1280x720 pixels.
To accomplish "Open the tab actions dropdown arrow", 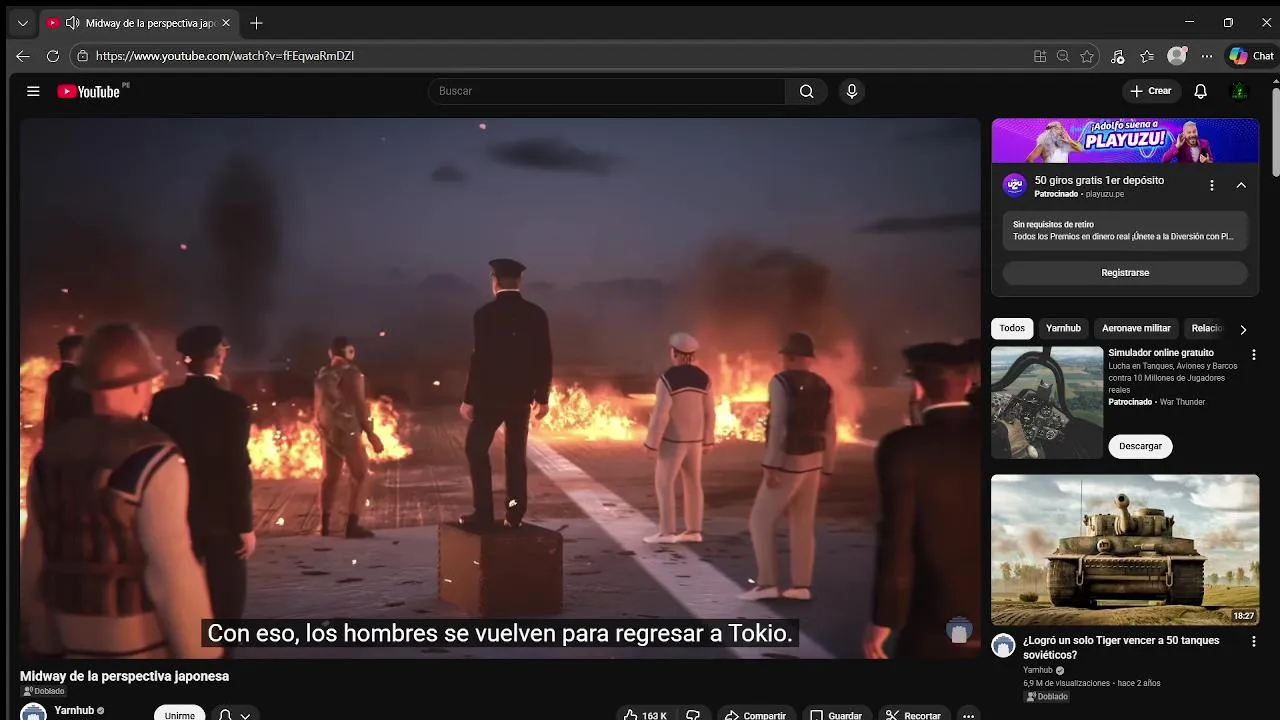I will click(x=22, y=23).
